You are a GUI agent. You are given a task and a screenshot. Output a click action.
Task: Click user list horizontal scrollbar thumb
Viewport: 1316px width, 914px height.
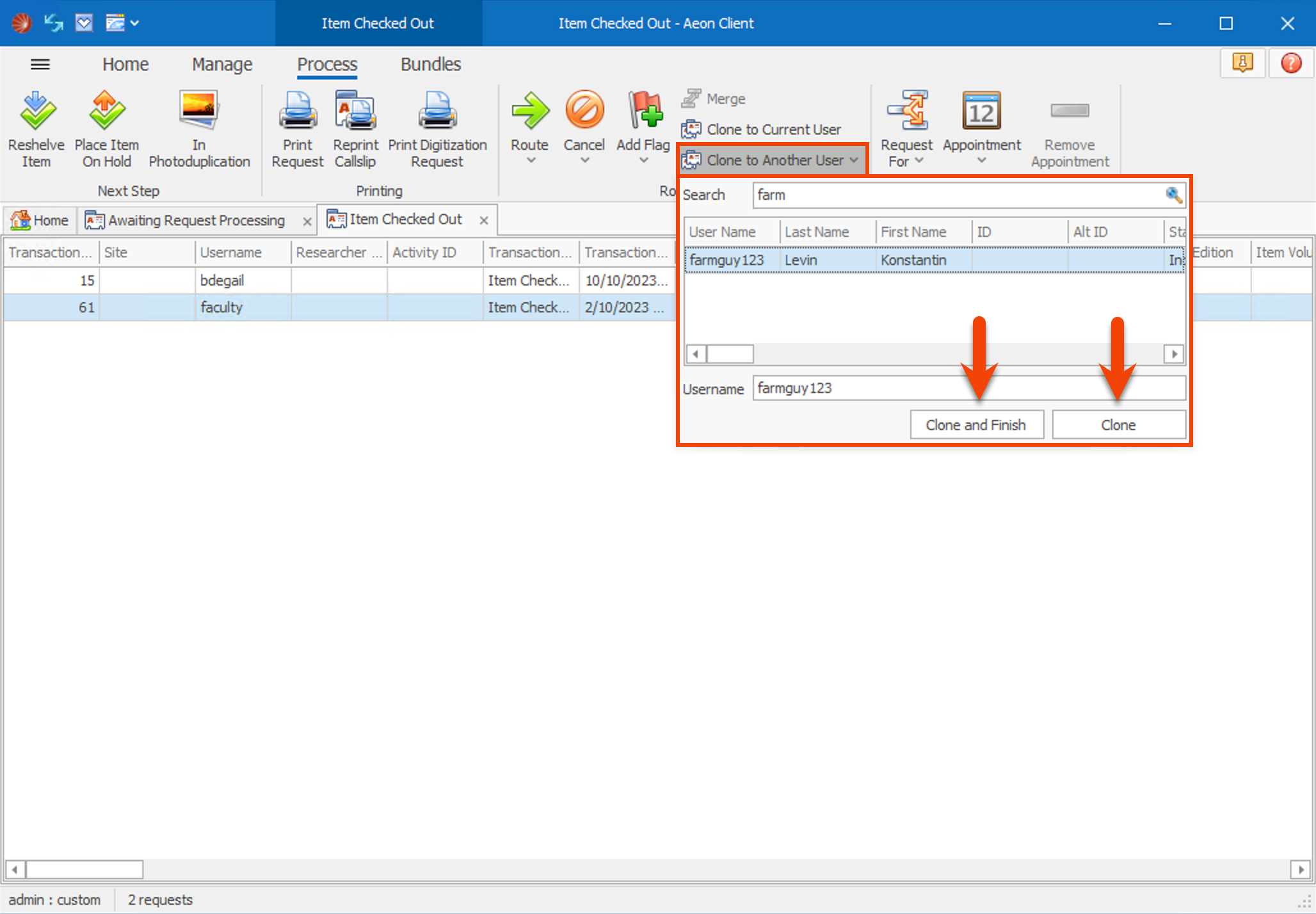(x=729, y=354)
